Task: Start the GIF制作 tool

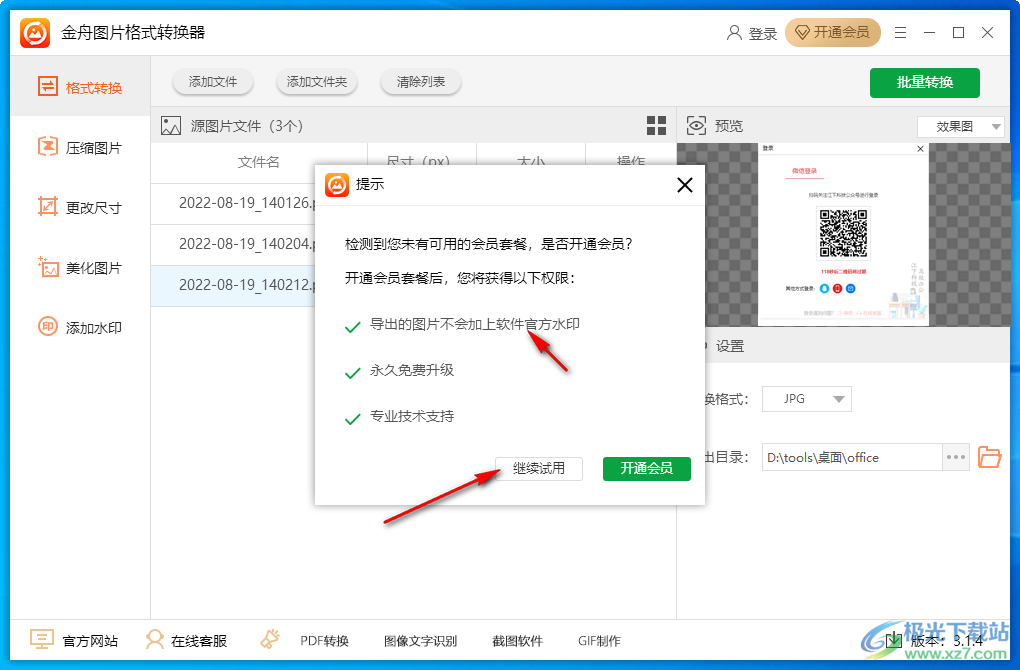Action: (600, 641)
